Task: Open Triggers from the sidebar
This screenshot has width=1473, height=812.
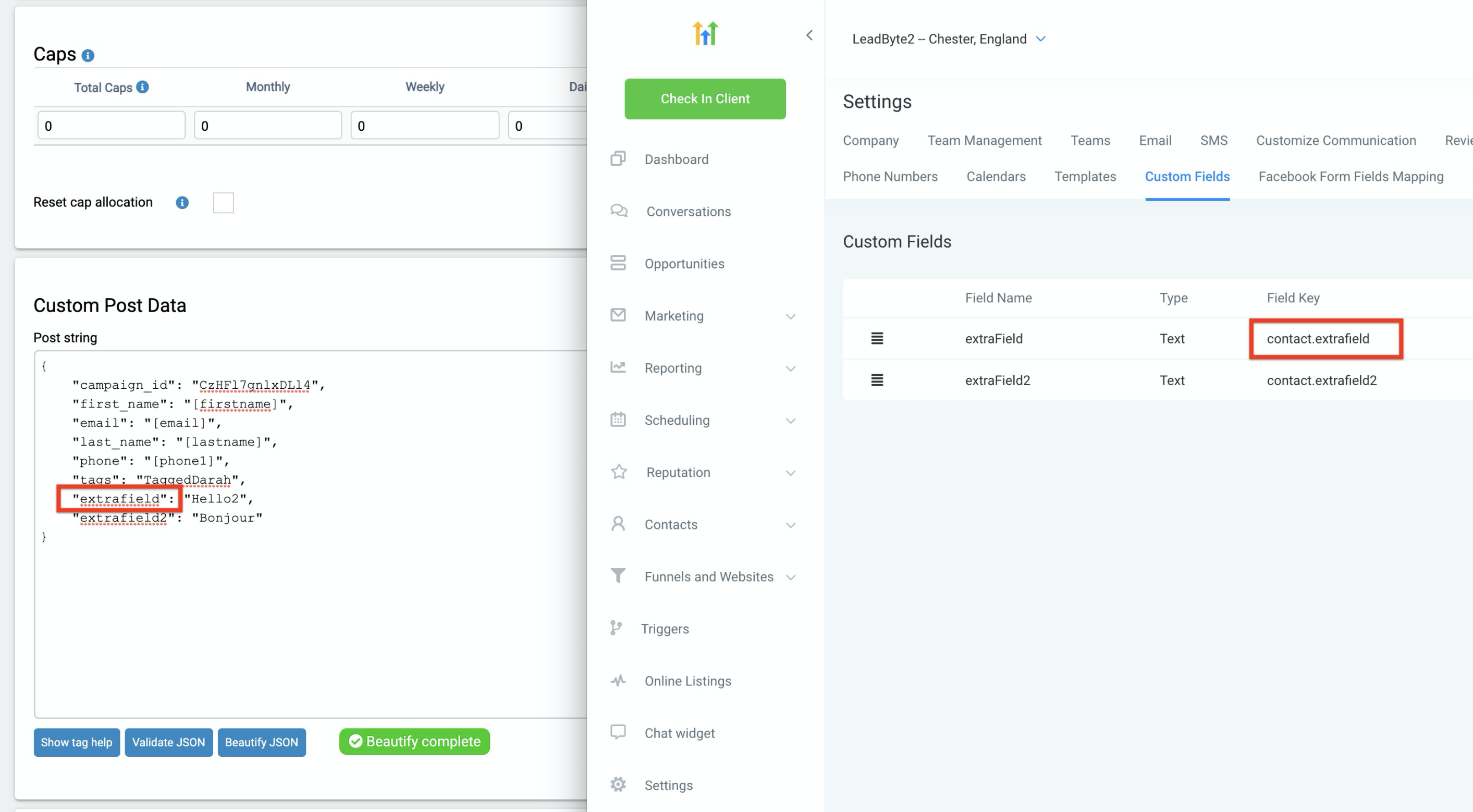Action: click(665, 629)
